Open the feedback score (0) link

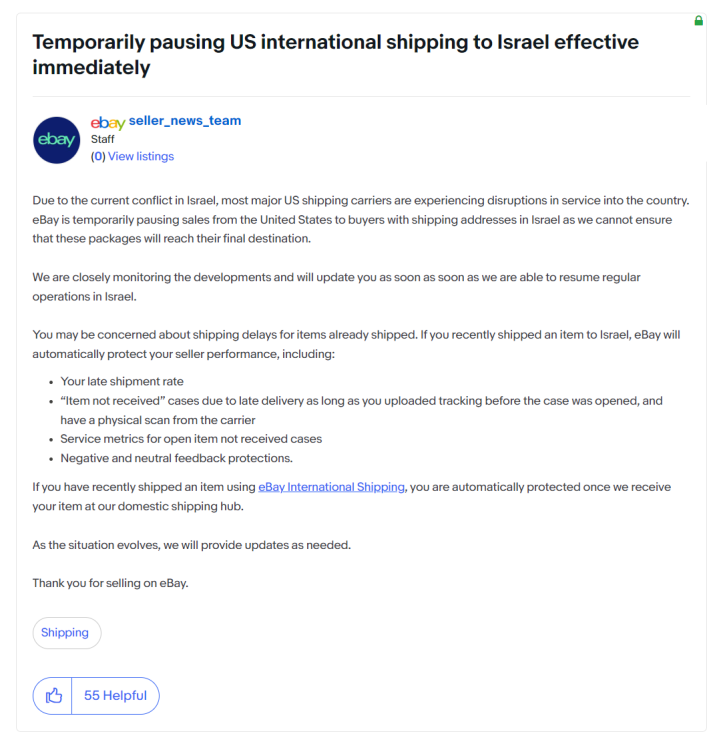tap(98, 156)
